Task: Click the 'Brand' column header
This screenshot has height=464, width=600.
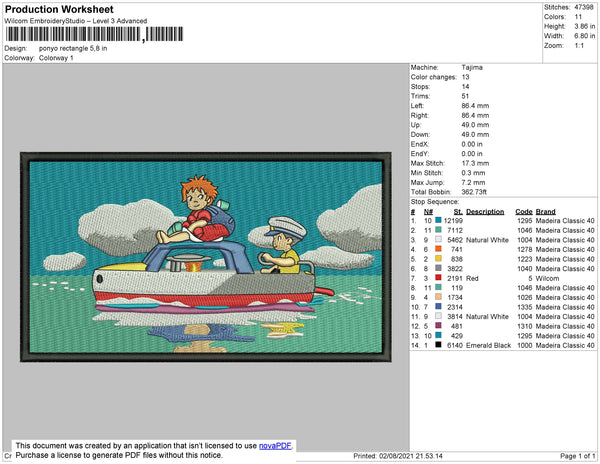Action: 545,212
